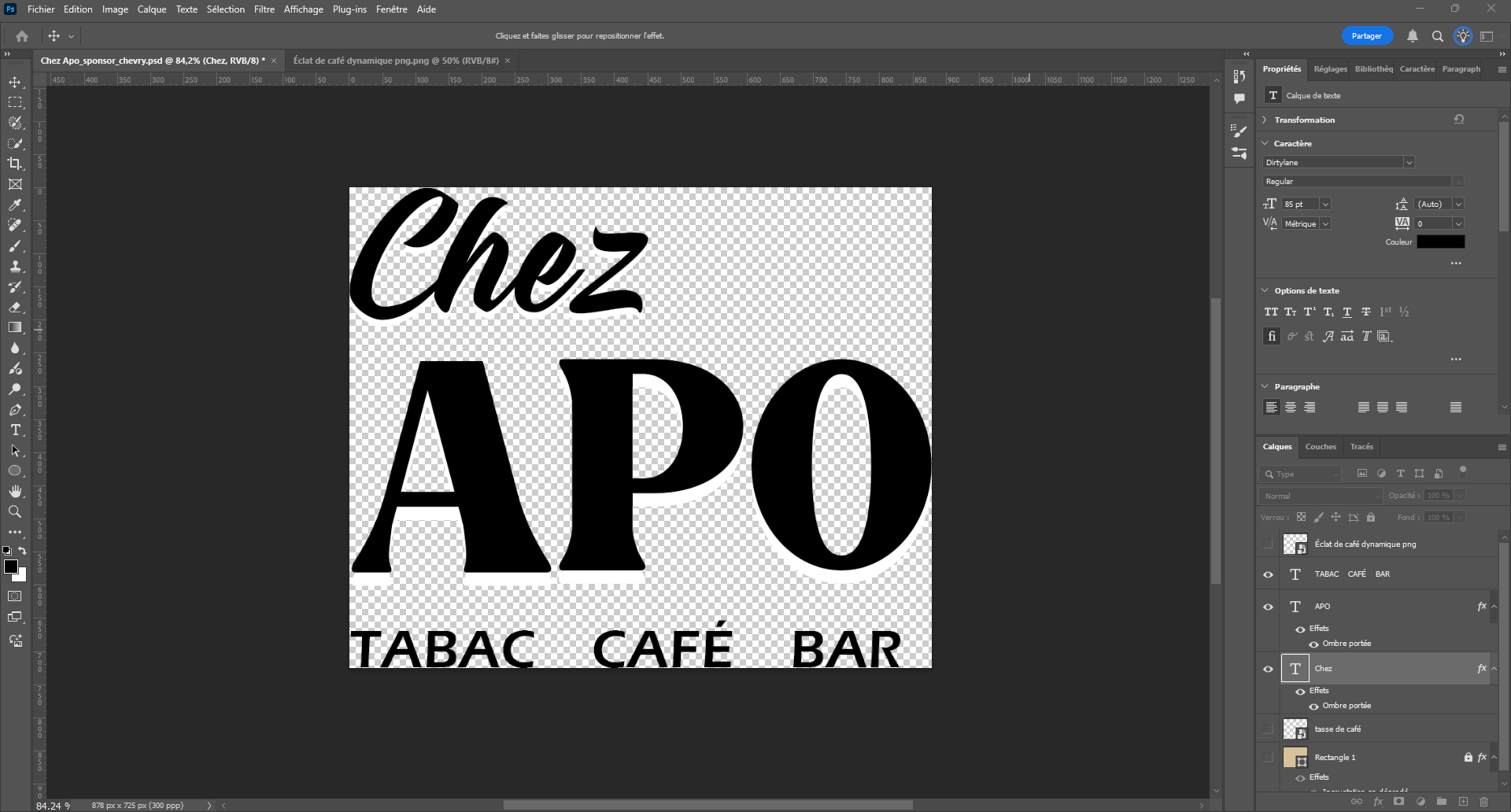This screenshot has height=812, width=1511.
Task: Open the 85 pt font size dropdown
Action: coord(1325,204)
